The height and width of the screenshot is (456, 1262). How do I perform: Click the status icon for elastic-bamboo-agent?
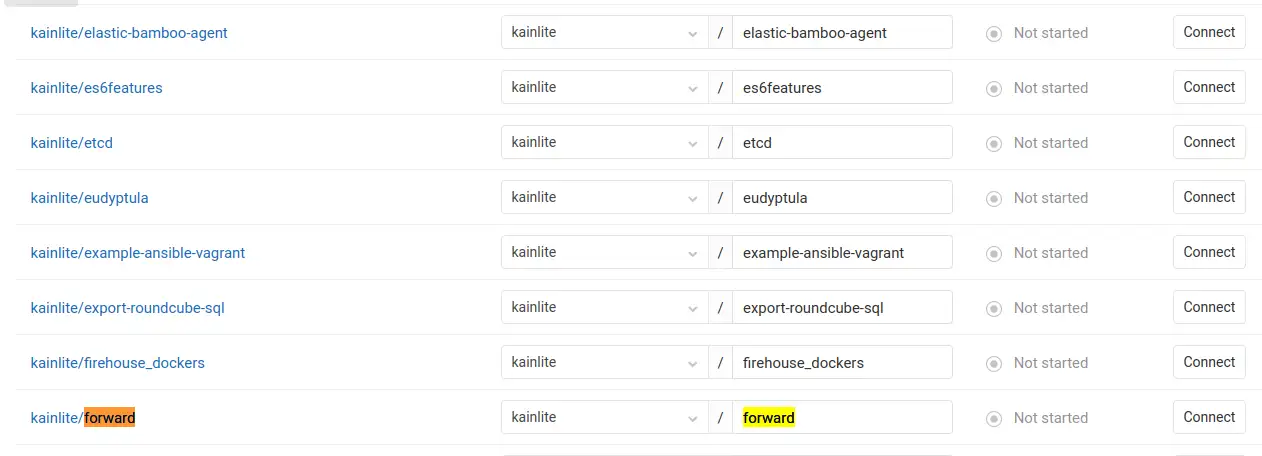click(994, 33)
